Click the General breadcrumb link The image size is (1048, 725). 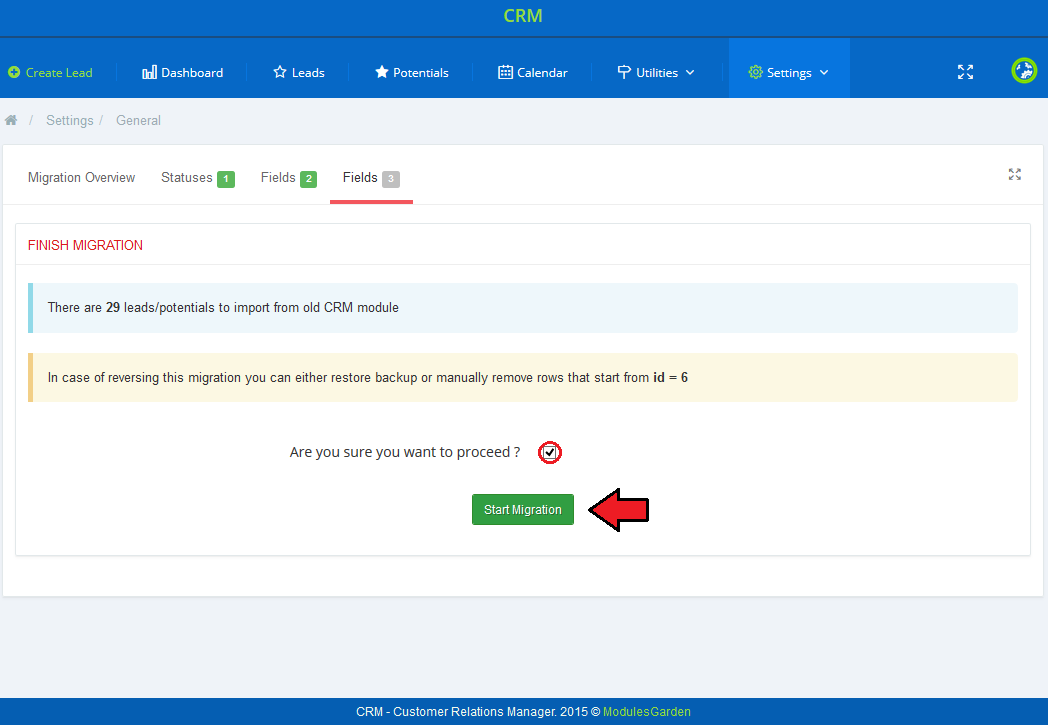click(138, 120)
